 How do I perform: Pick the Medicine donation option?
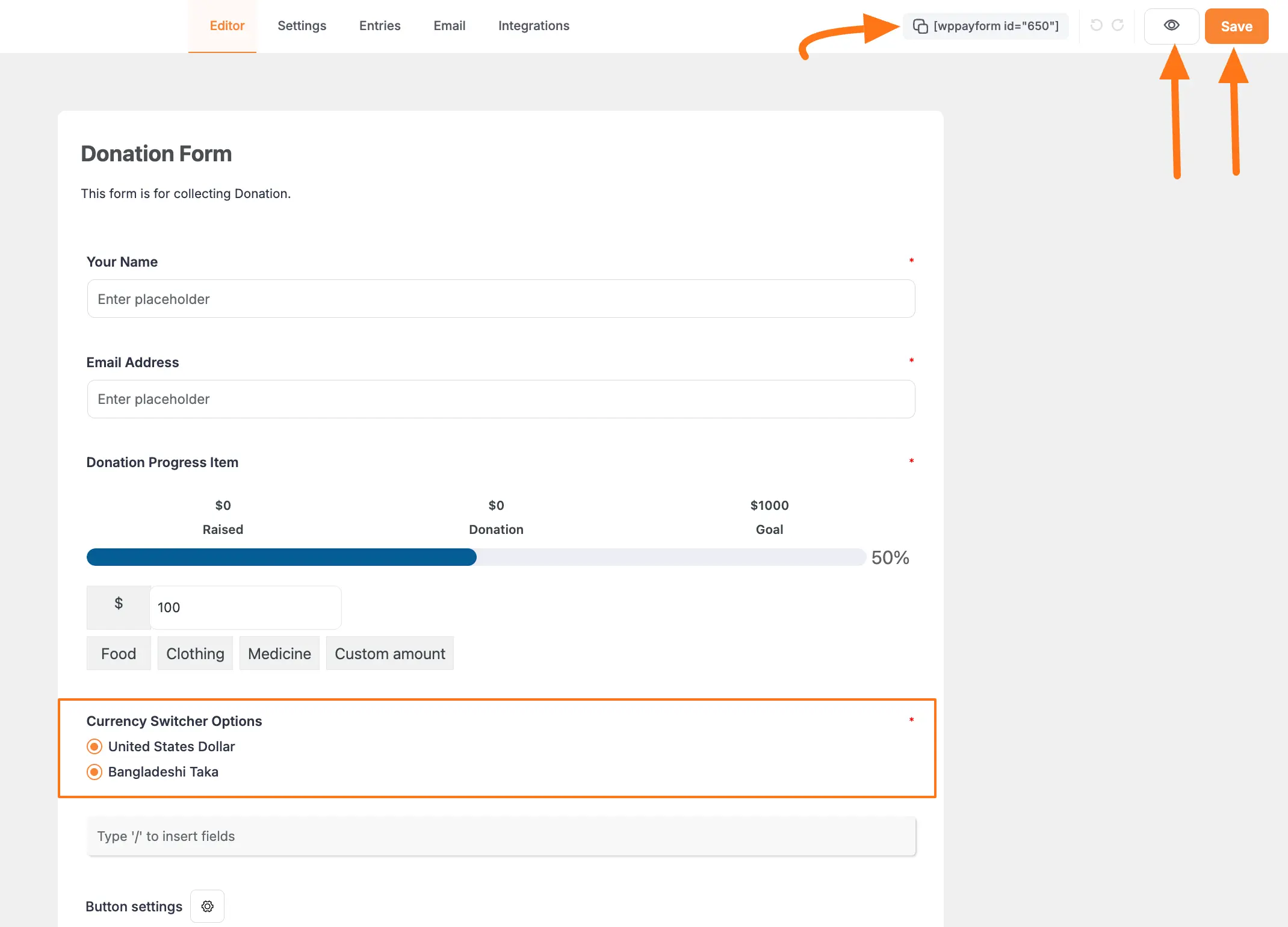[x=279, y=653]
